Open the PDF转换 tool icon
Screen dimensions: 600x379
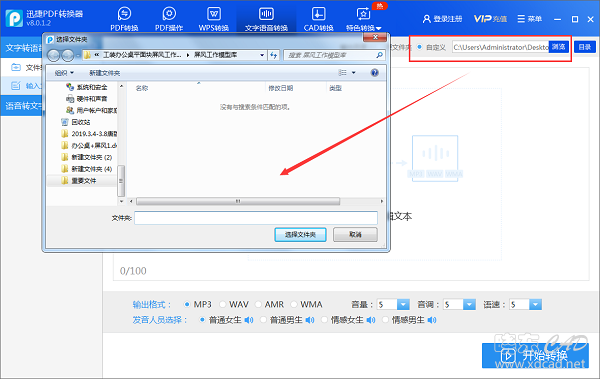124,14
